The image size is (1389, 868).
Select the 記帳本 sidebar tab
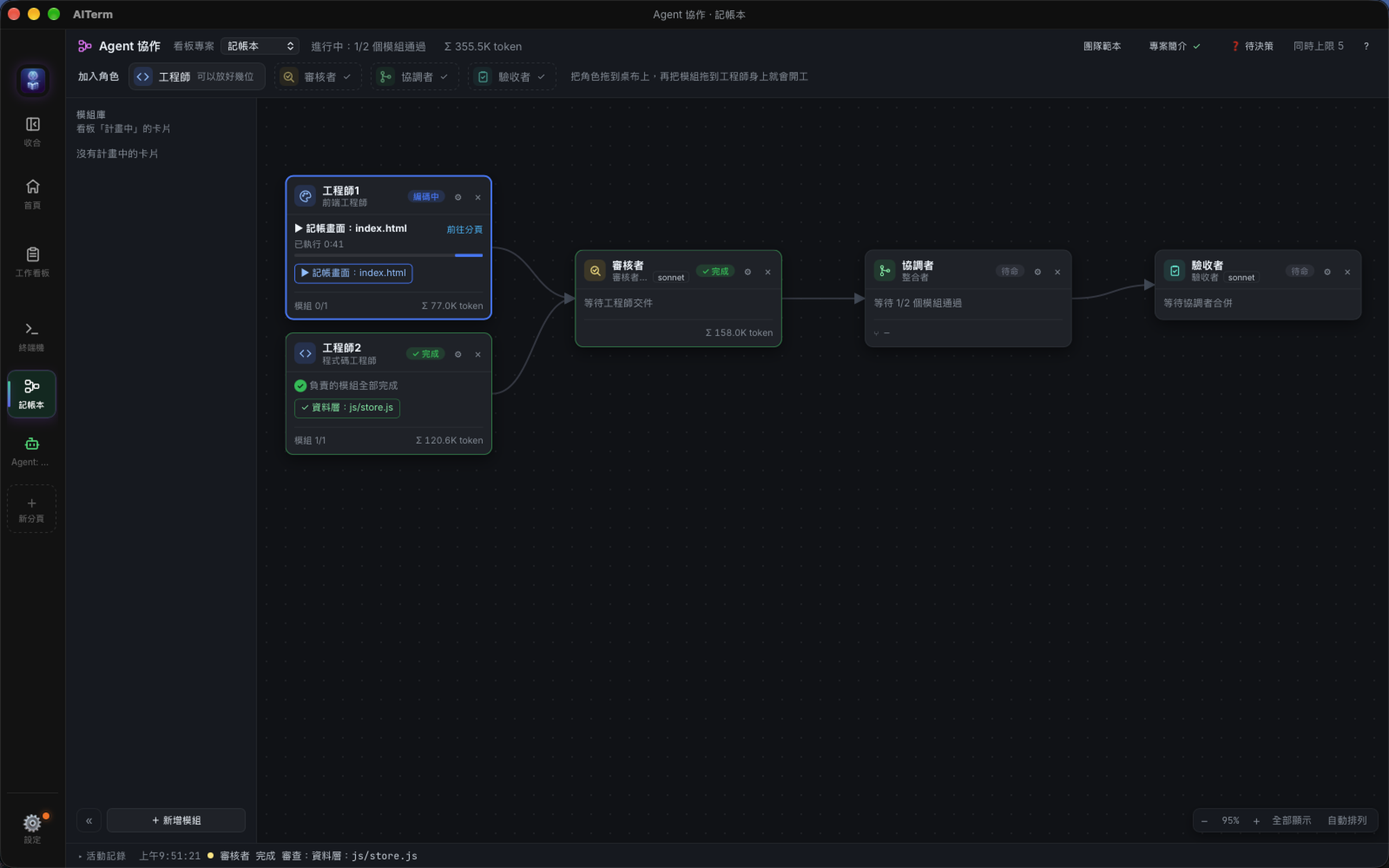pyautogui.click(x=32, y=394)
